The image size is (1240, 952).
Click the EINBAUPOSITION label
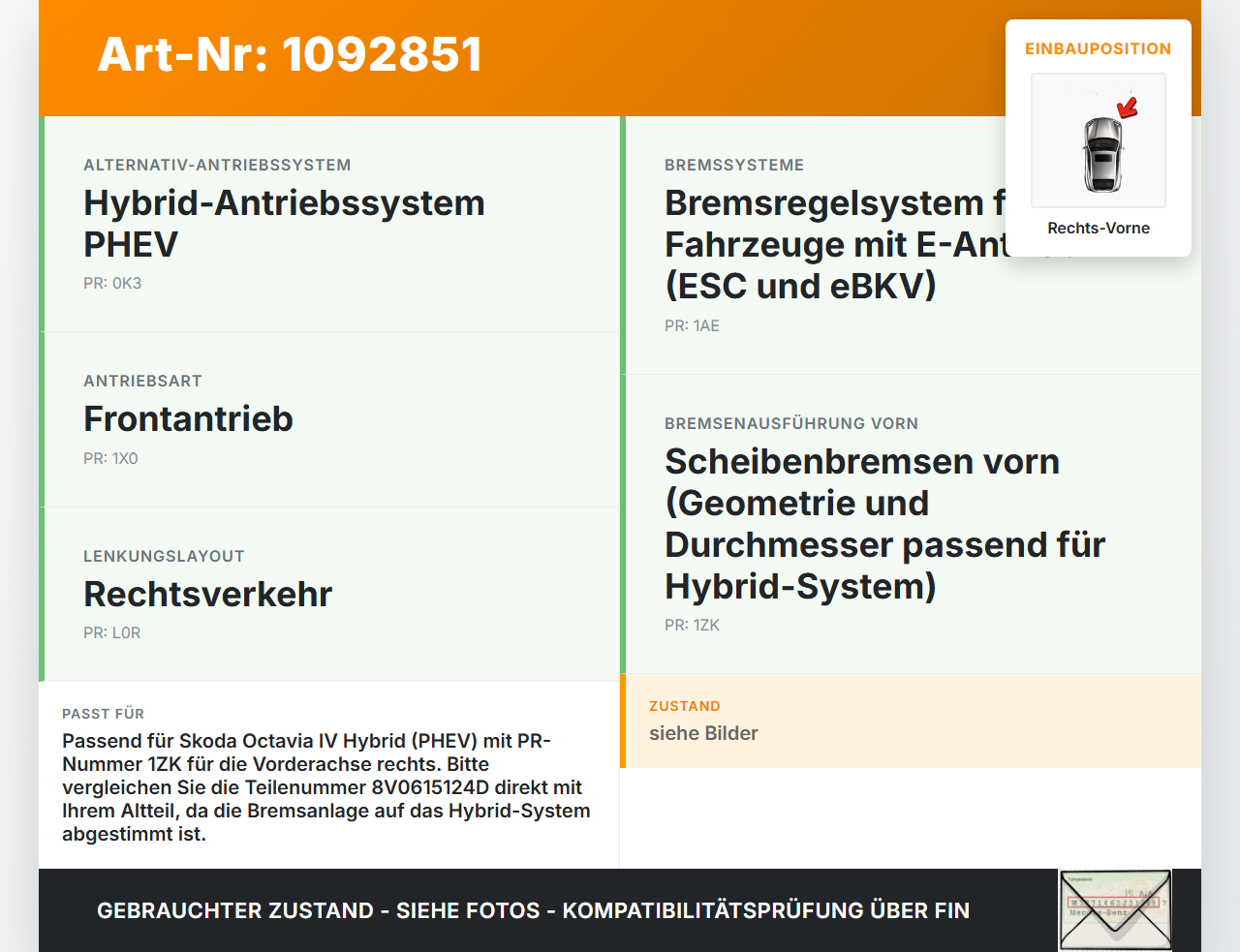[x=1099, y=48]
